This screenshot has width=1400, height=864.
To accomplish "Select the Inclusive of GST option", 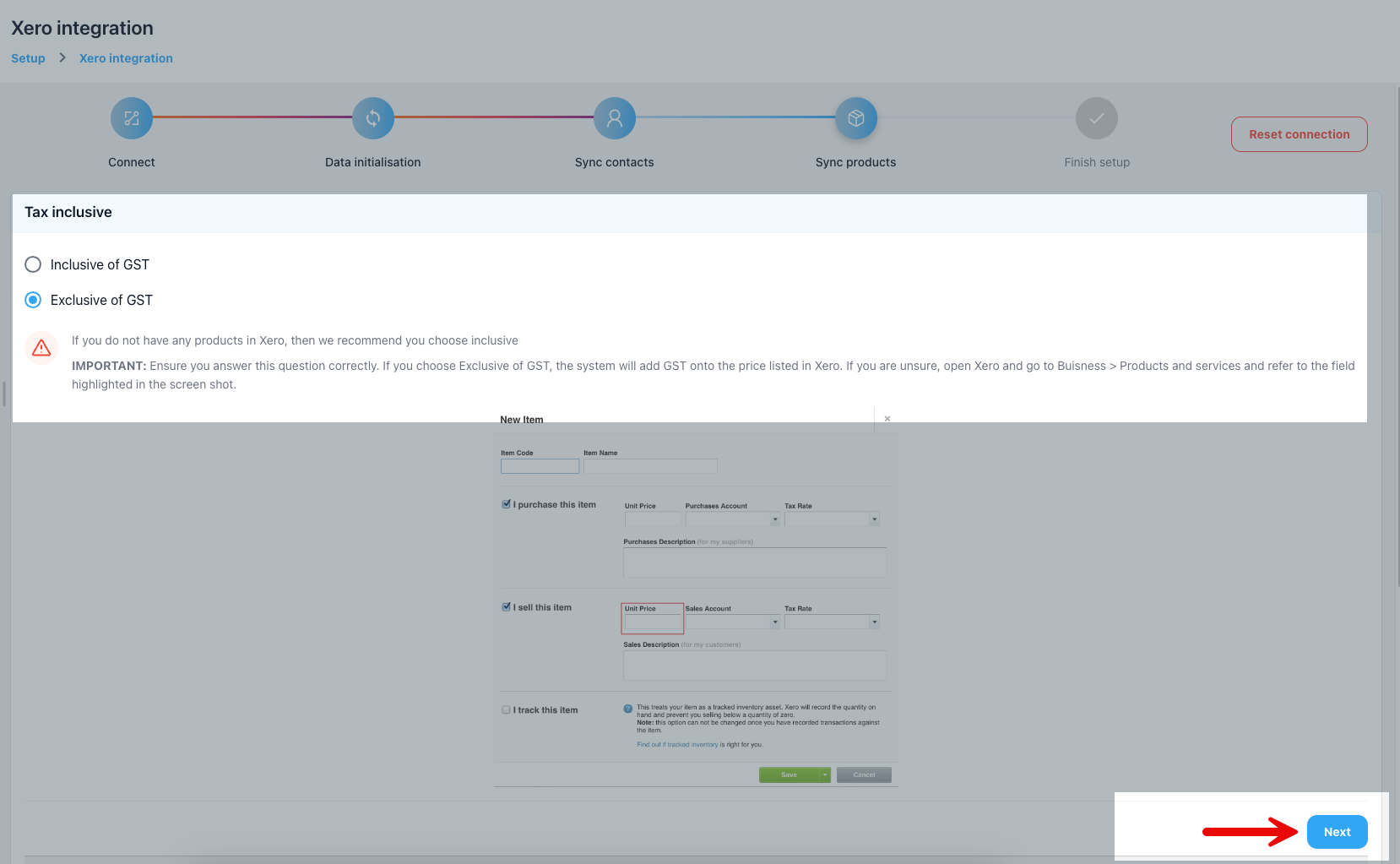I will (x=33, y=264).
